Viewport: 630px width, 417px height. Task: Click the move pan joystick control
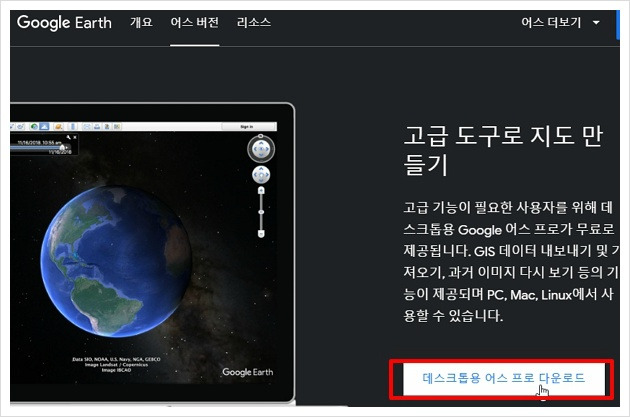(x=261, y=175)
